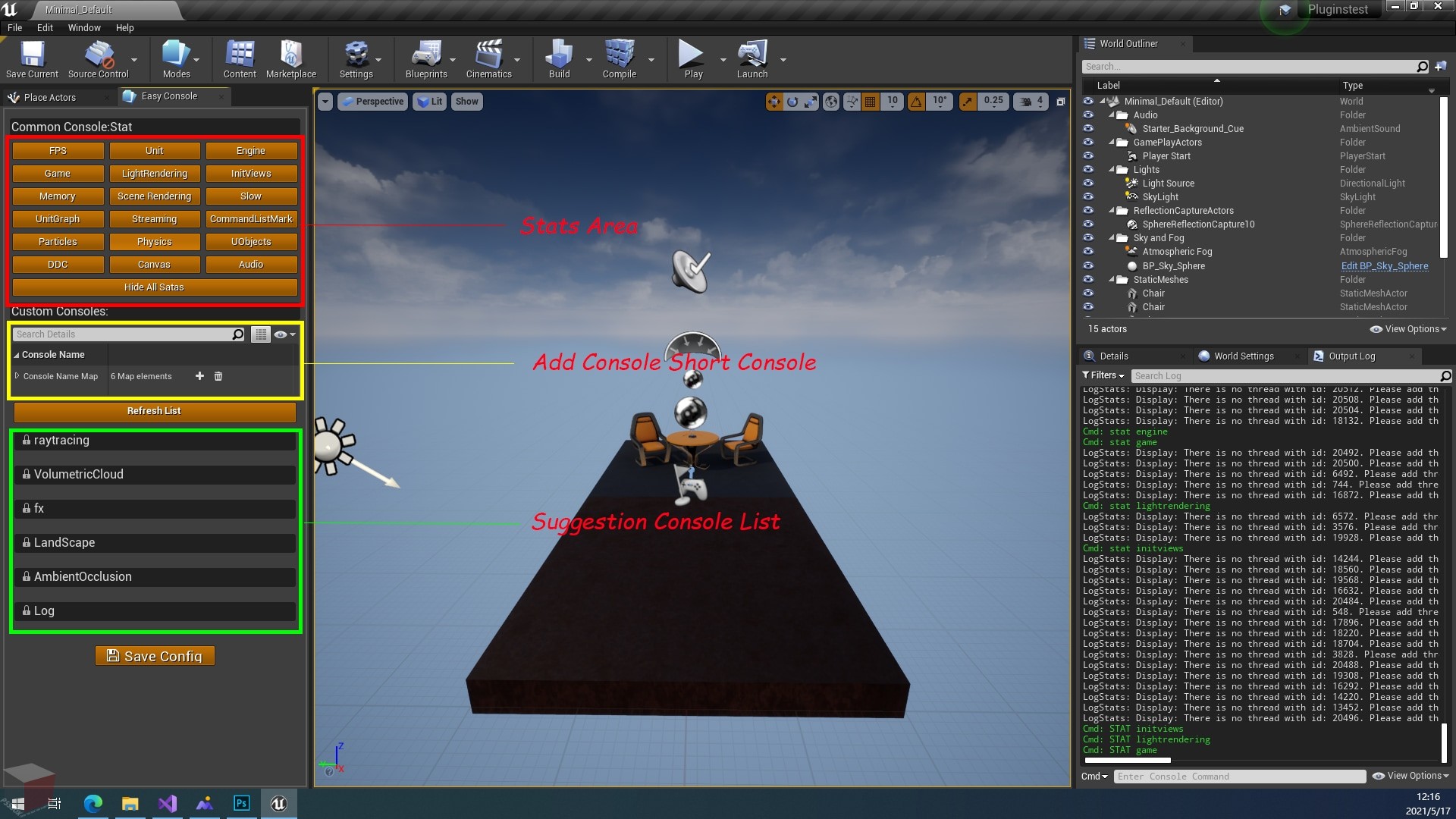Open rotation snap 10° dropdown

(940, 101)
